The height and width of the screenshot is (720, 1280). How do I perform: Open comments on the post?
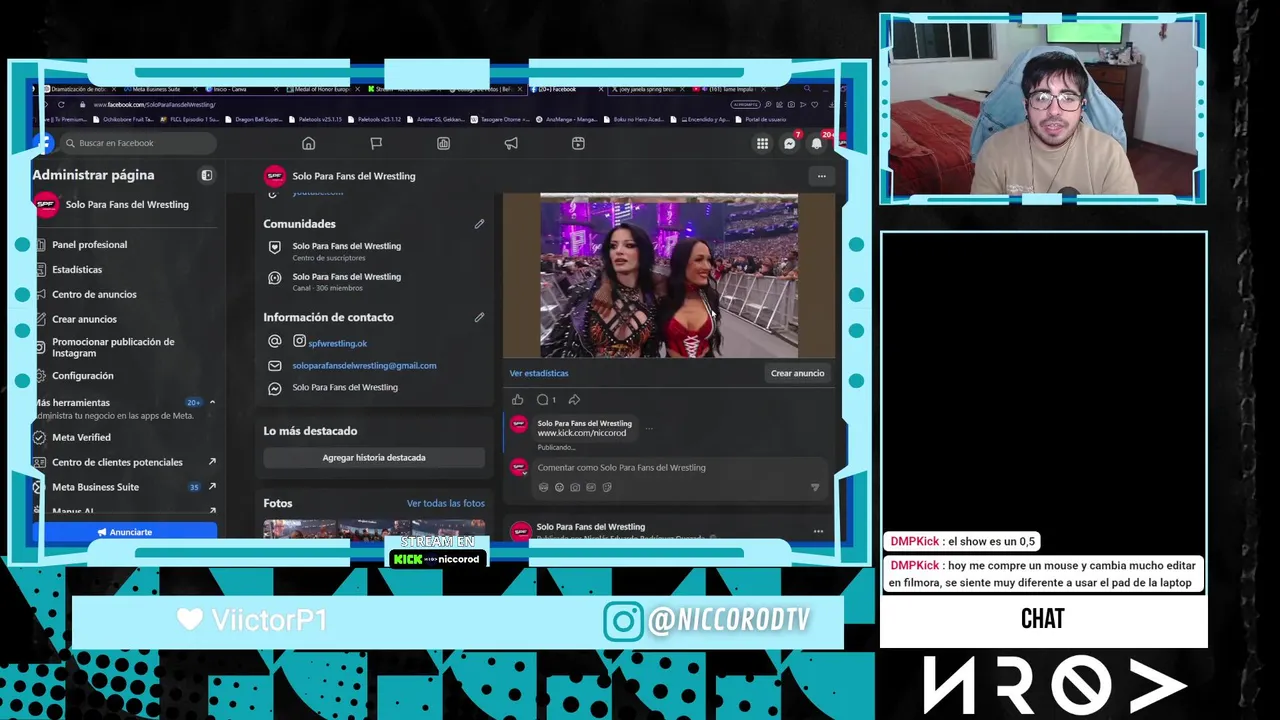pos(545,400)
